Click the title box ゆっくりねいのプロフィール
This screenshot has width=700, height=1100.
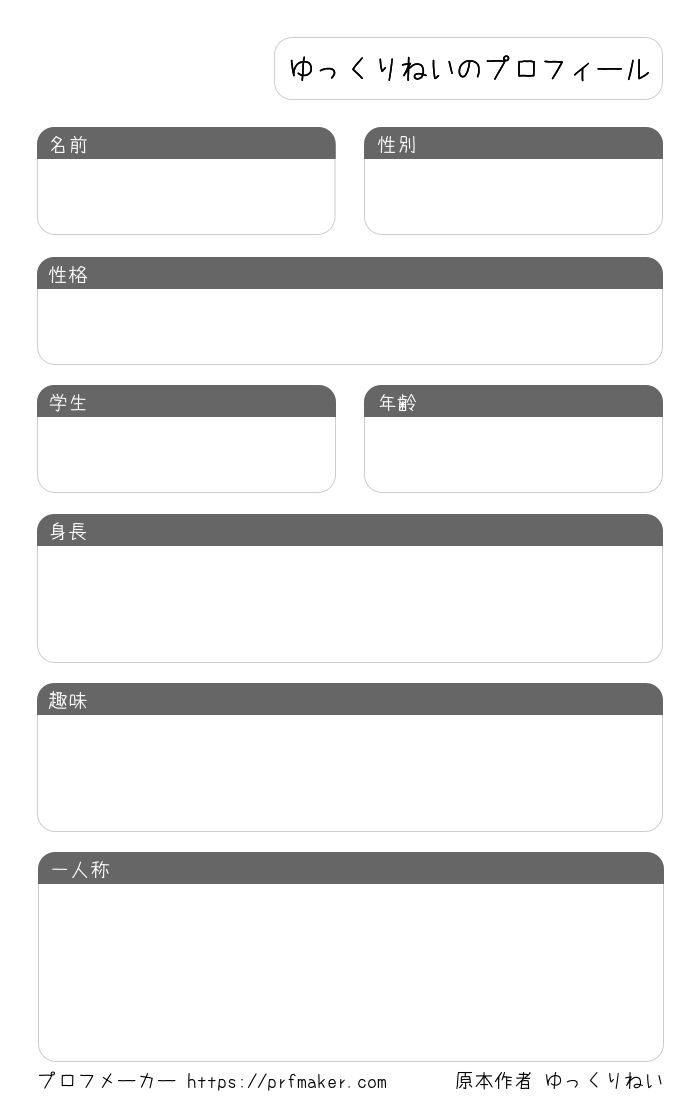coord(468,69)
